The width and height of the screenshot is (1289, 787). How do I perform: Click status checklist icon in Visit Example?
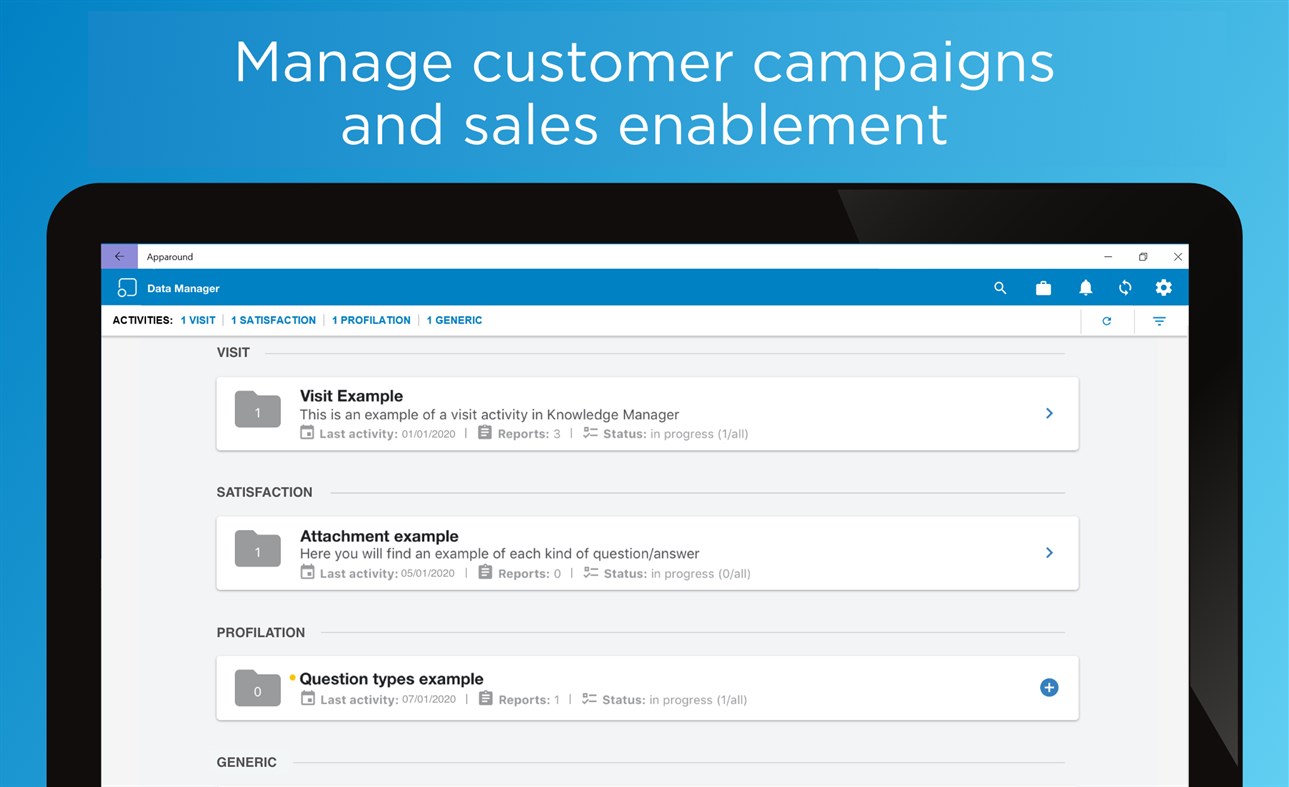click(590, 433)
